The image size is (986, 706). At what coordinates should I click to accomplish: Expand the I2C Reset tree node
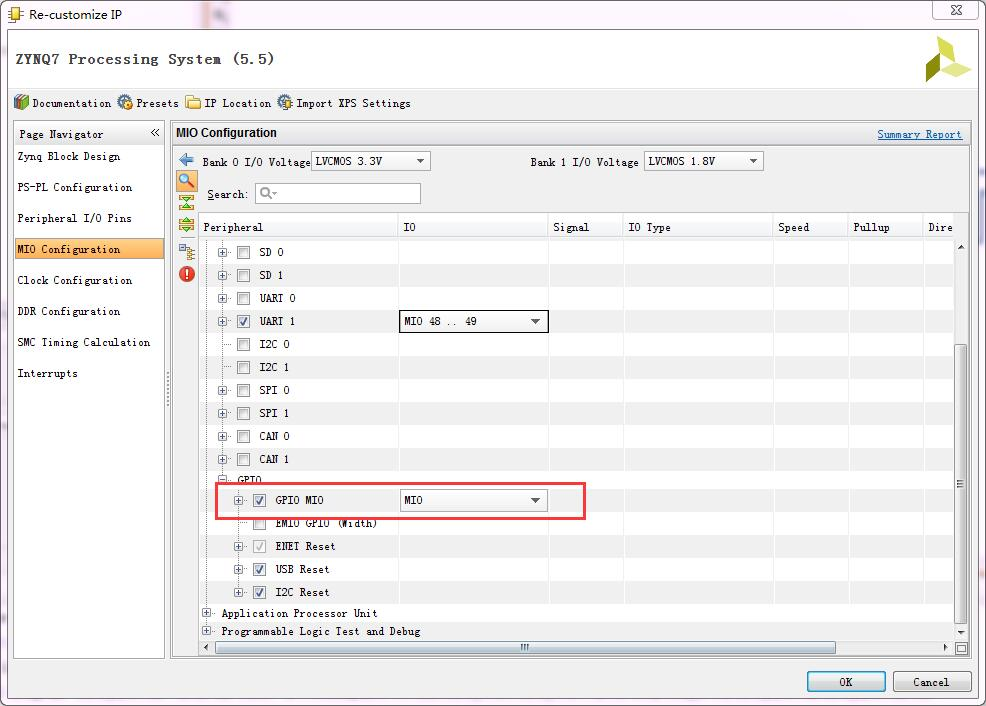238,592
